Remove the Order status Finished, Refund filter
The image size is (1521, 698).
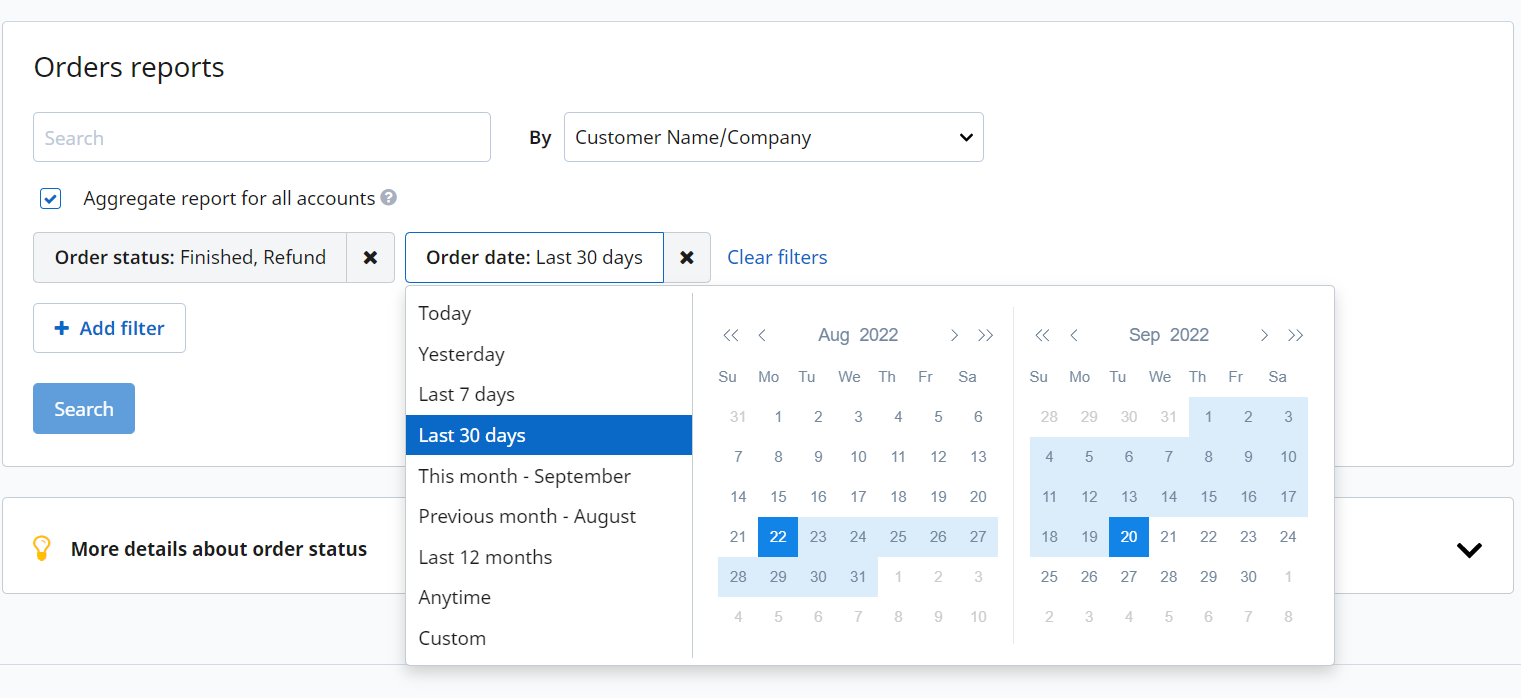[x=371, y=257]
